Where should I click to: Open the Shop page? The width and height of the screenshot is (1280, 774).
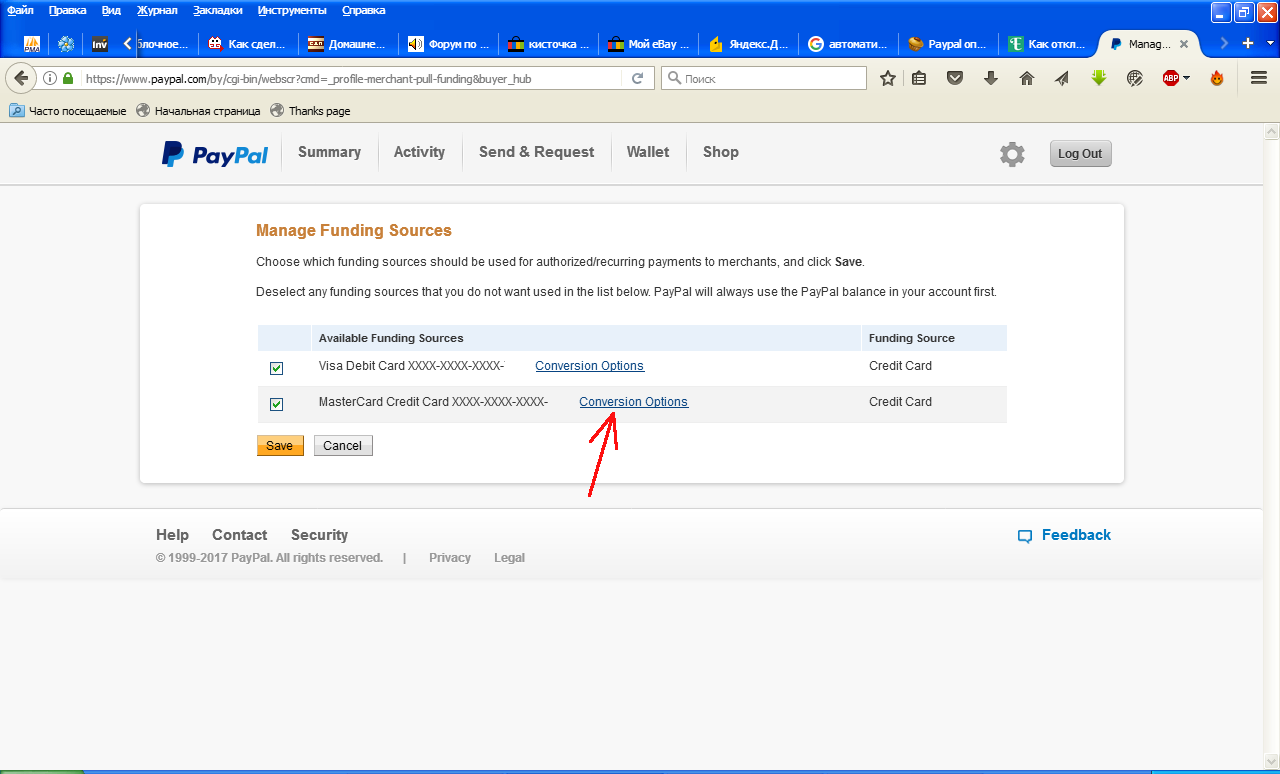click(721, 152)
